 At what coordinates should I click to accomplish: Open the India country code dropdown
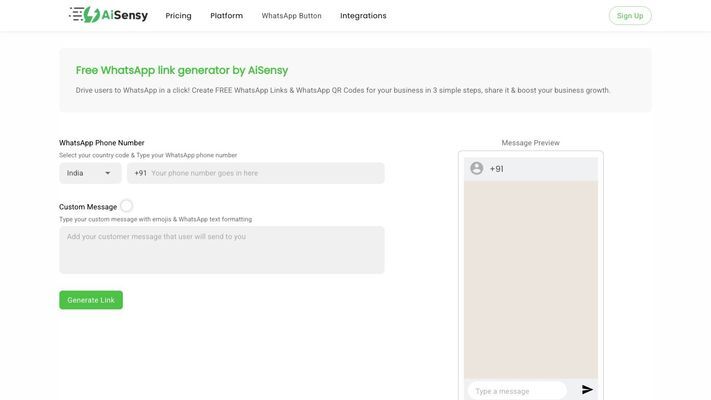click(90, 173)
